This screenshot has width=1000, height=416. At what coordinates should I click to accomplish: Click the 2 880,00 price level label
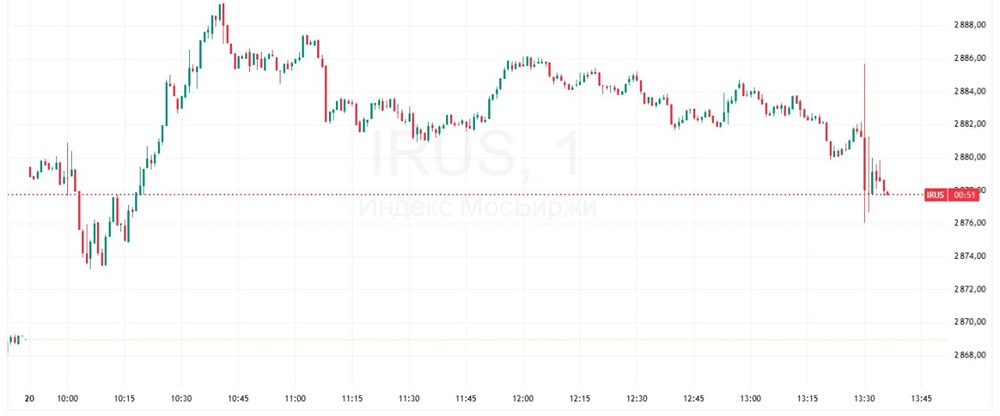click(968, 157)
